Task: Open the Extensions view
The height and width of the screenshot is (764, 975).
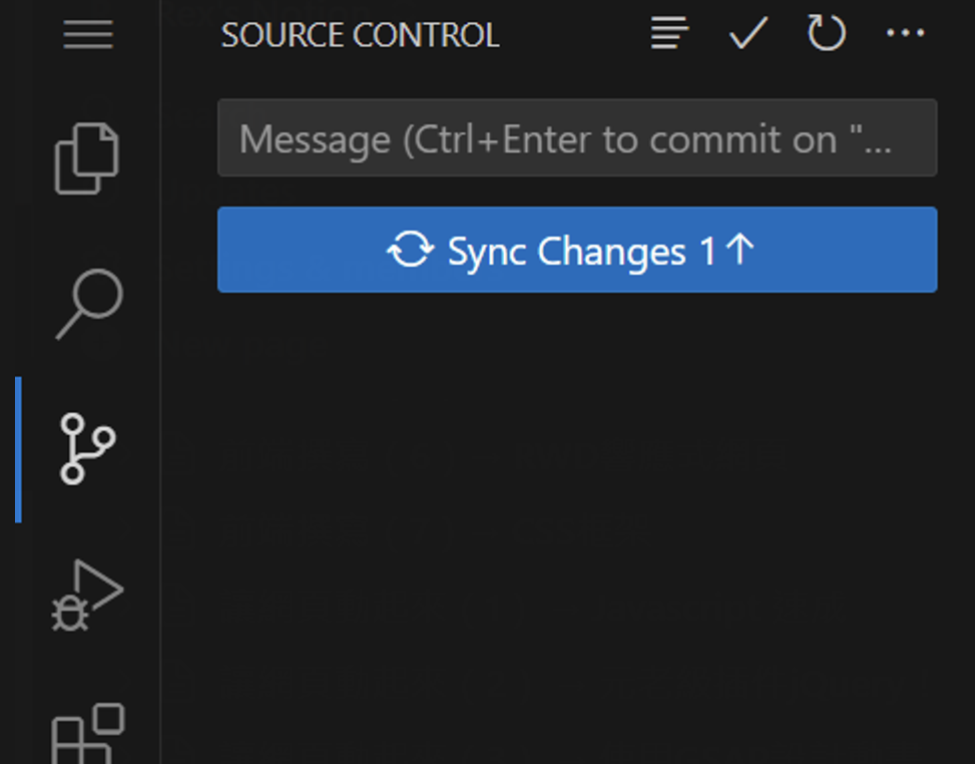Action: tap(87, 733)
